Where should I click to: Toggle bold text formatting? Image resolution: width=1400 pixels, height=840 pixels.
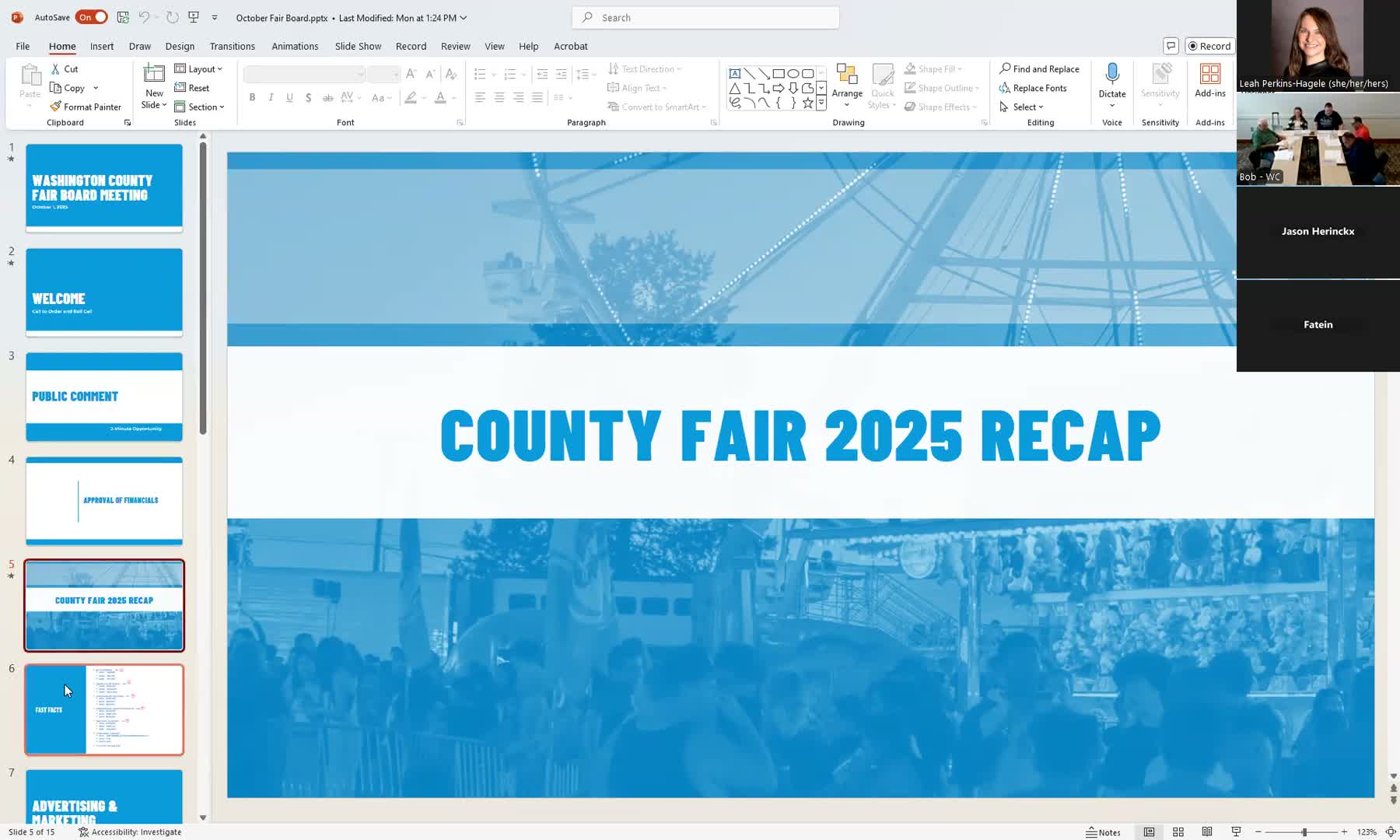(252, 97)
